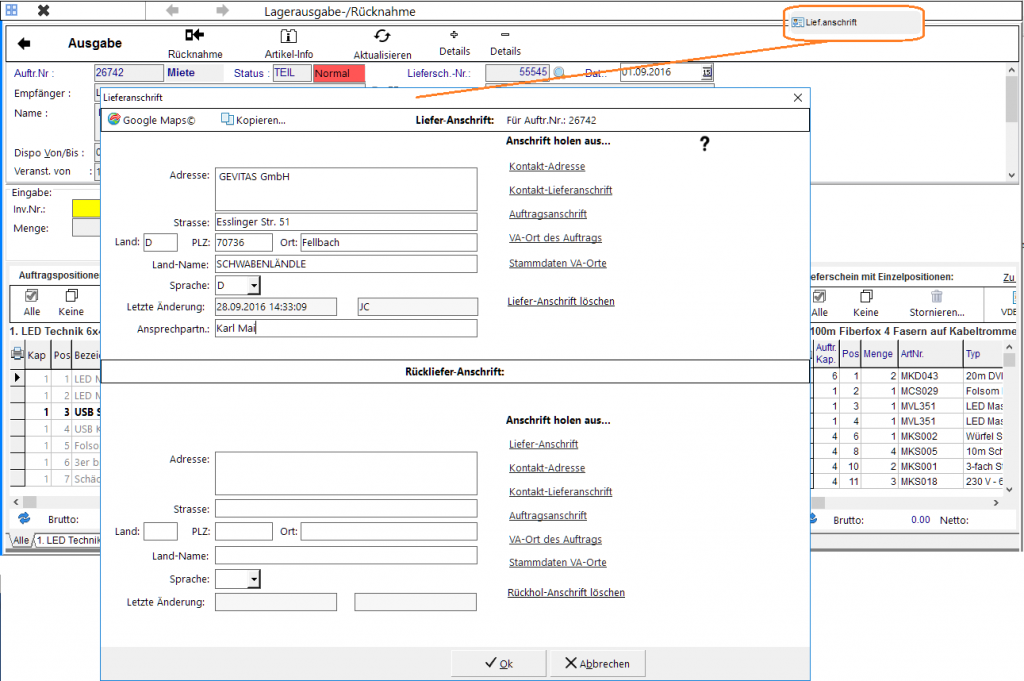Screen dimensions: 1024x681
Task: Click right arrow of Lieferschein horizontal scrollbar
Action: coord(996,503)
